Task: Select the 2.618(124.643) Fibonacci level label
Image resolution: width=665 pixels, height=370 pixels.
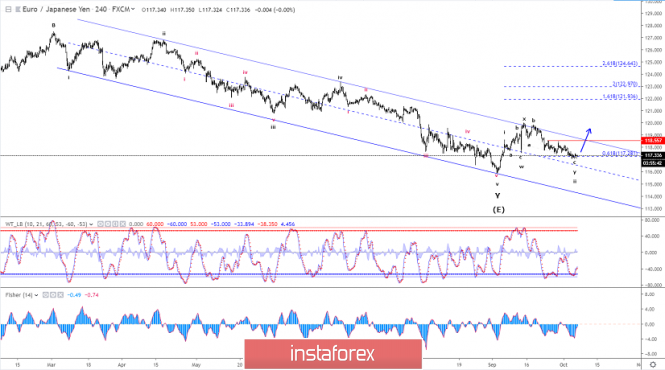Action: tap(620, 64)
